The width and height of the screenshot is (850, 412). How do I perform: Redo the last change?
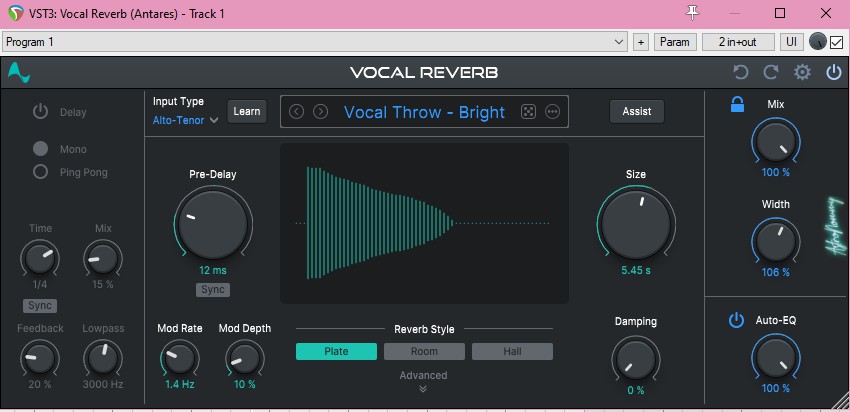(x=771, y=72)
